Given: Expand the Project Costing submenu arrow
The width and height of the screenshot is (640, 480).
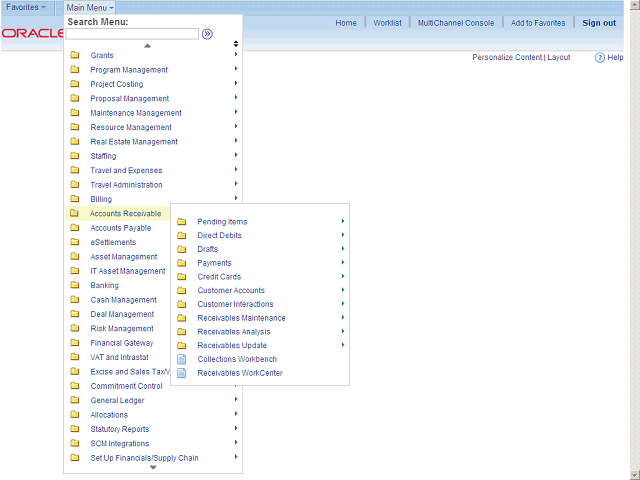Looking at the screenshot, I should point(235,84).
